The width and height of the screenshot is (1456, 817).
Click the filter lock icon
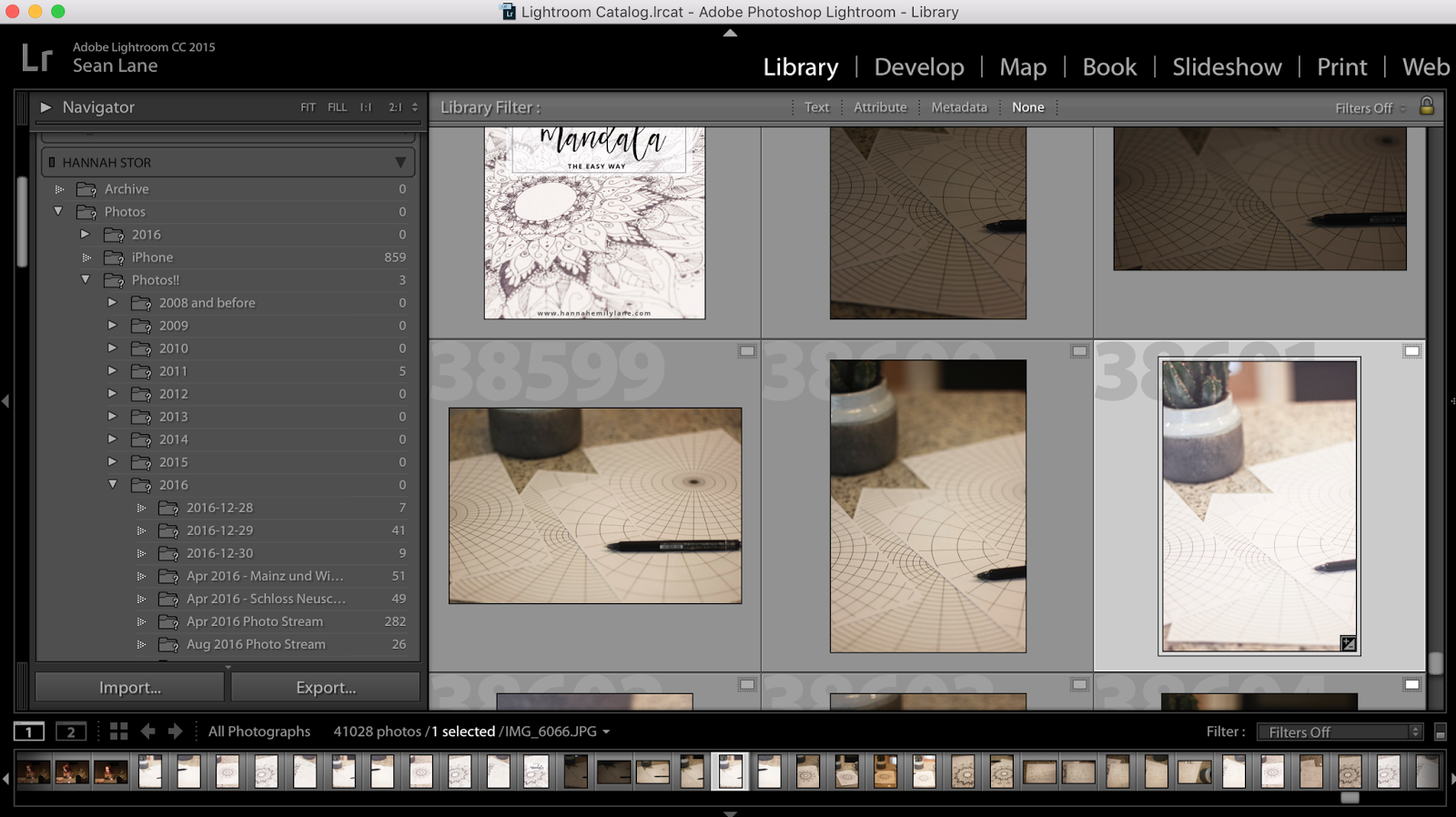[1426, 106]
